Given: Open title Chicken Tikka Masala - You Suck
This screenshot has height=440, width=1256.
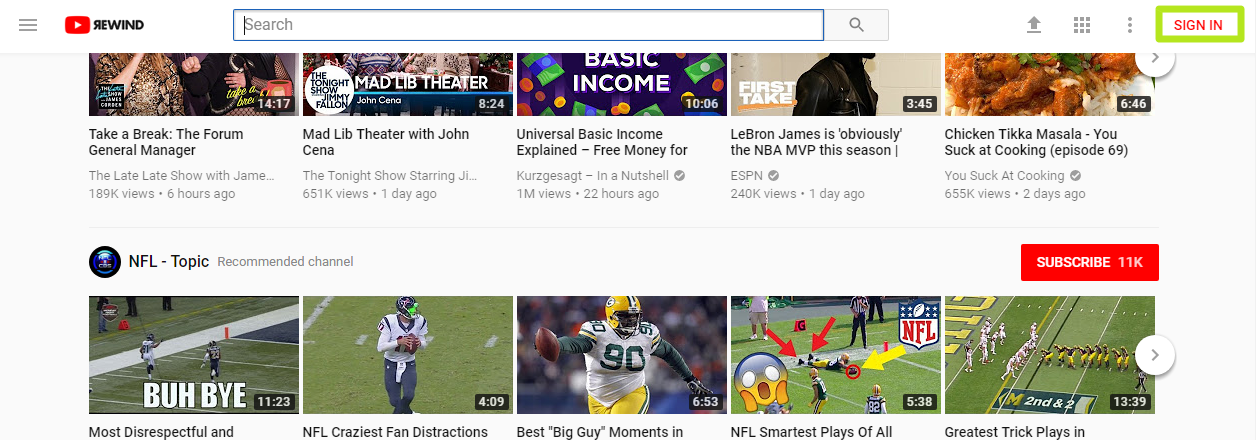Looking at the screenshot, I should (x=1036, y=142).
